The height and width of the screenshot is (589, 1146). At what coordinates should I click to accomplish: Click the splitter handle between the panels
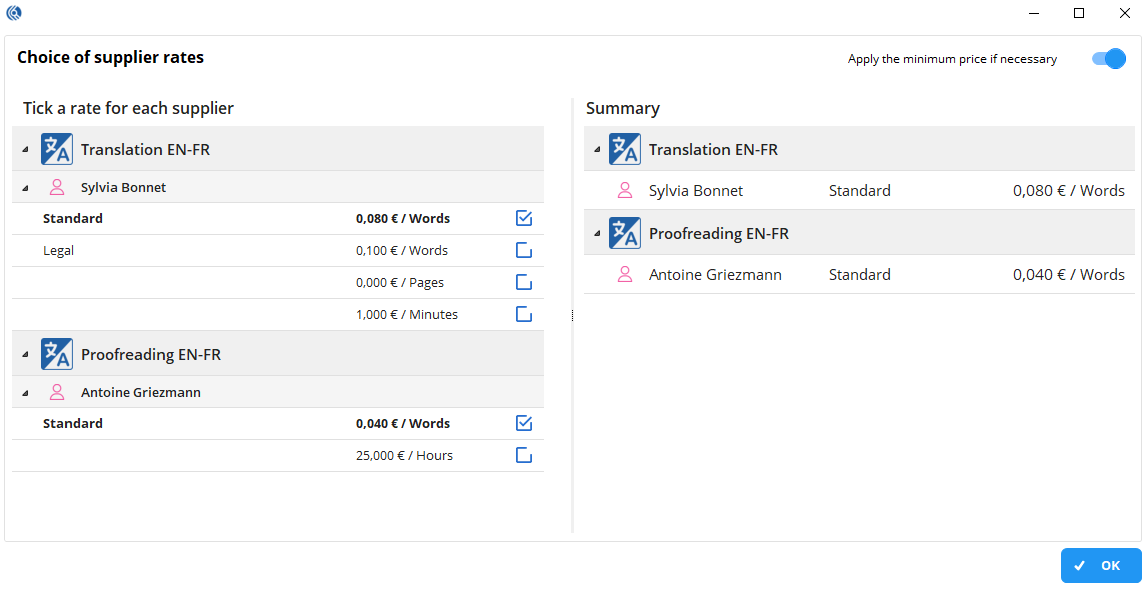[572, 316]
